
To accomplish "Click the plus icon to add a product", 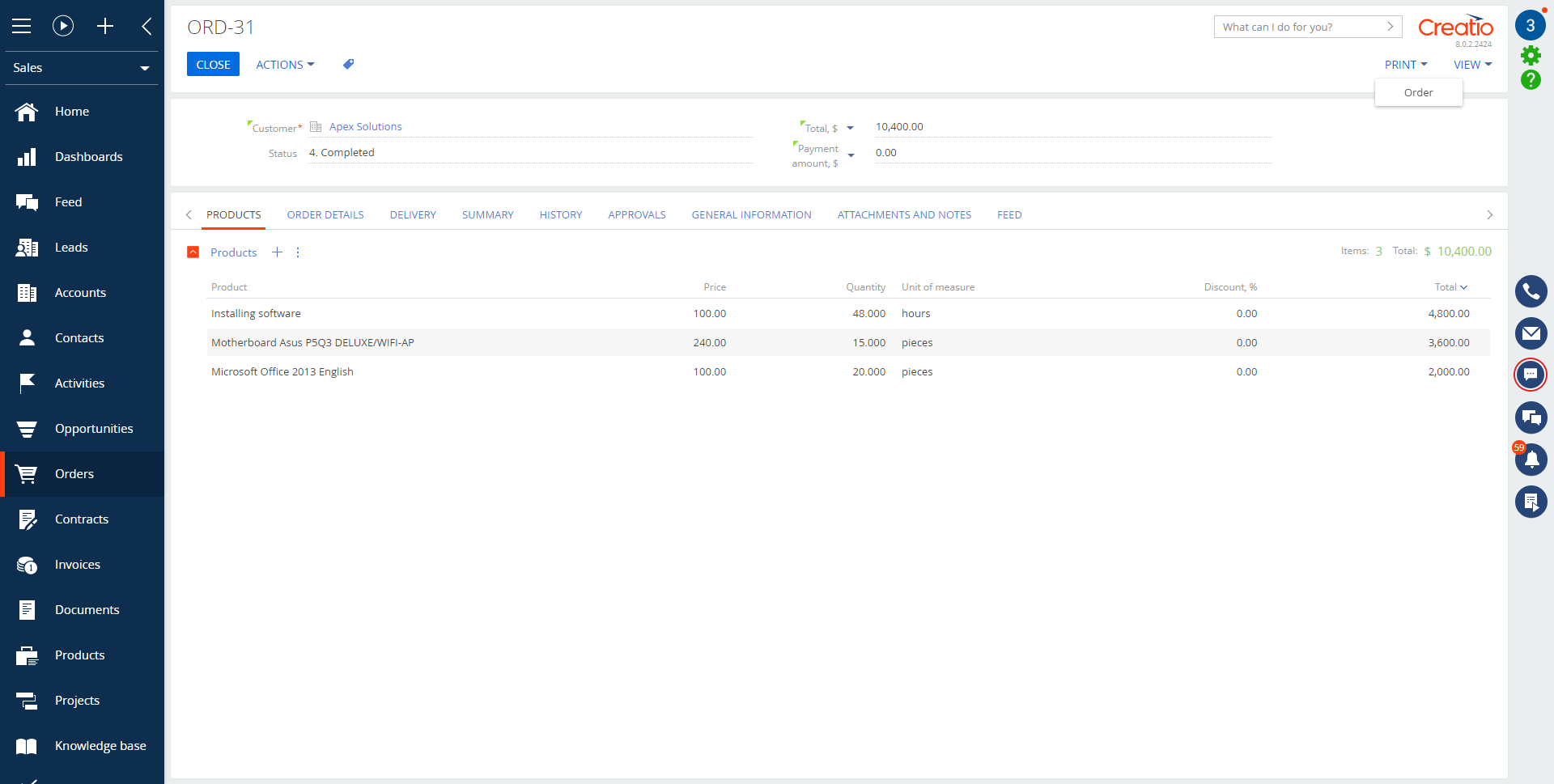I will tap(277, 252).
